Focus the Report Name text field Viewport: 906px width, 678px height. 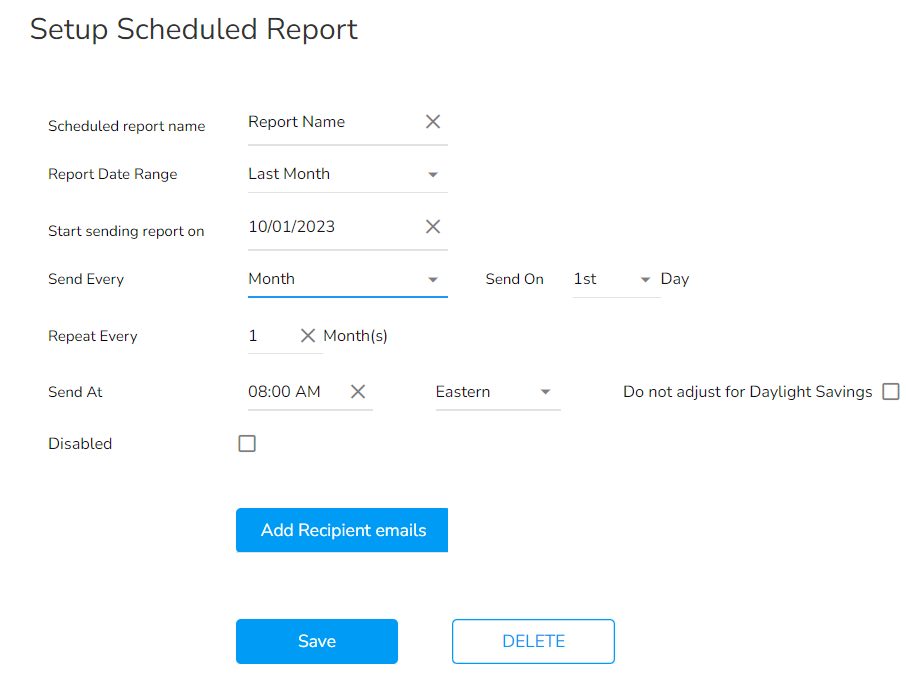[x=330, y=122]
